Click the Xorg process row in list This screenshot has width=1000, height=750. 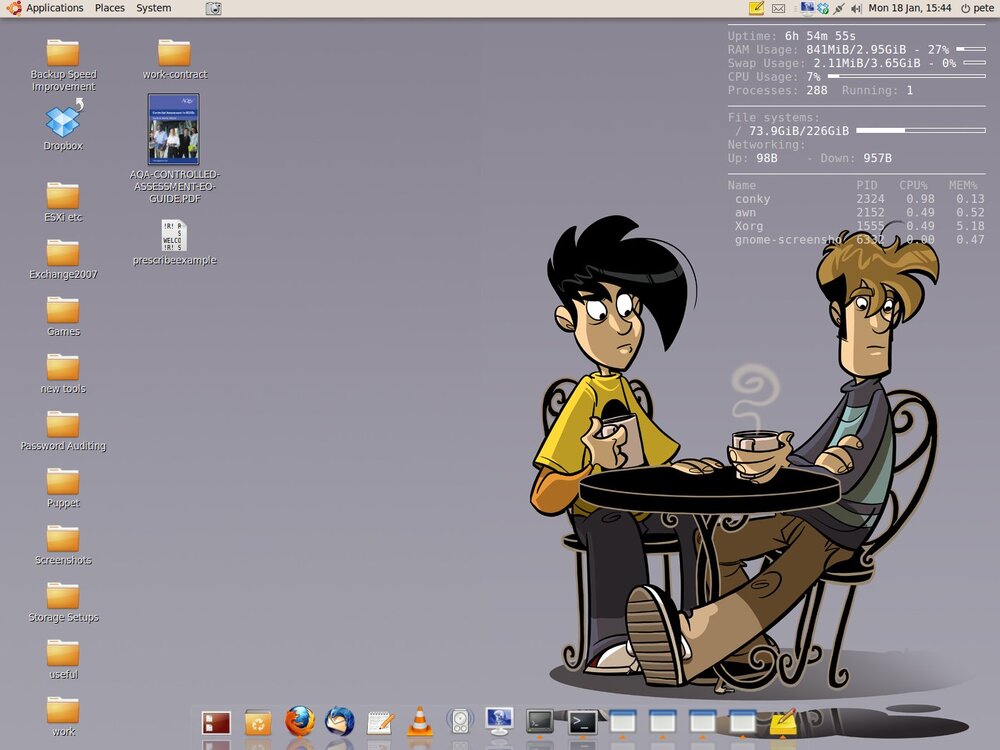click(x=857, y=226)
